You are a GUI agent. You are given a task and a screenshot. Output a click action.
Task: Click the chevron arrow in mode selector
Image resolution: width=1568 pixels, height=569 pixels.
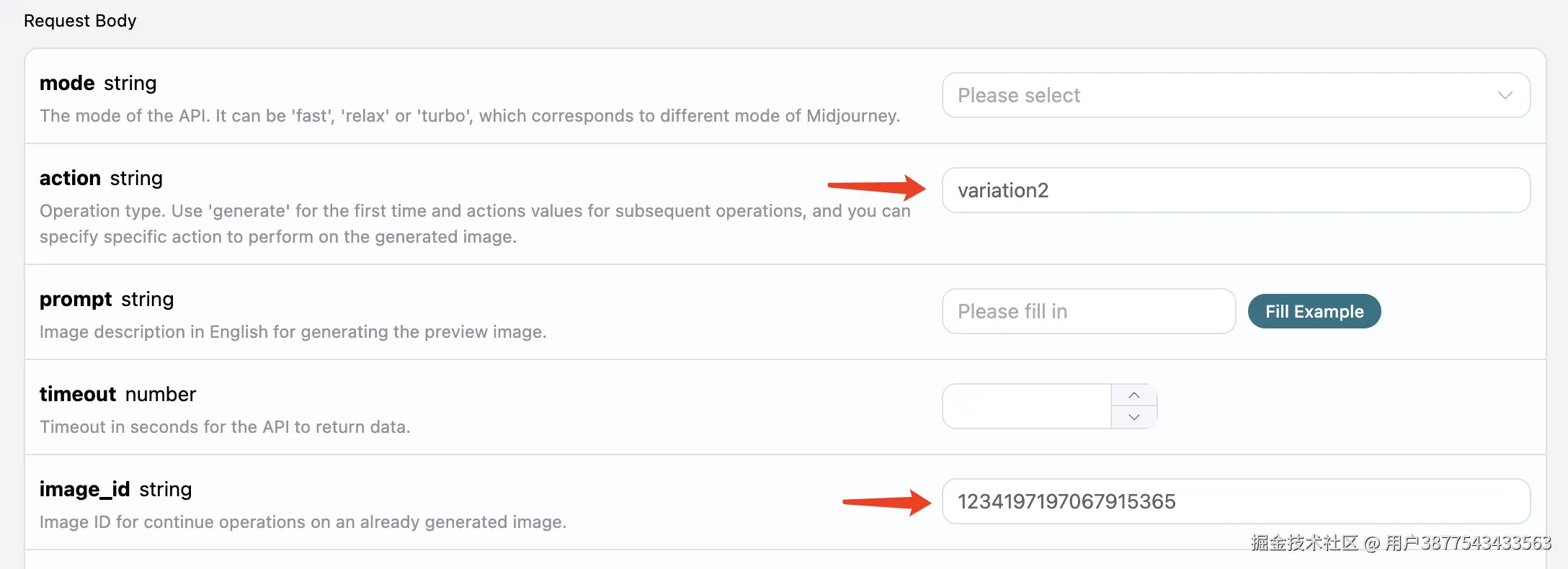pos(1505,95)
